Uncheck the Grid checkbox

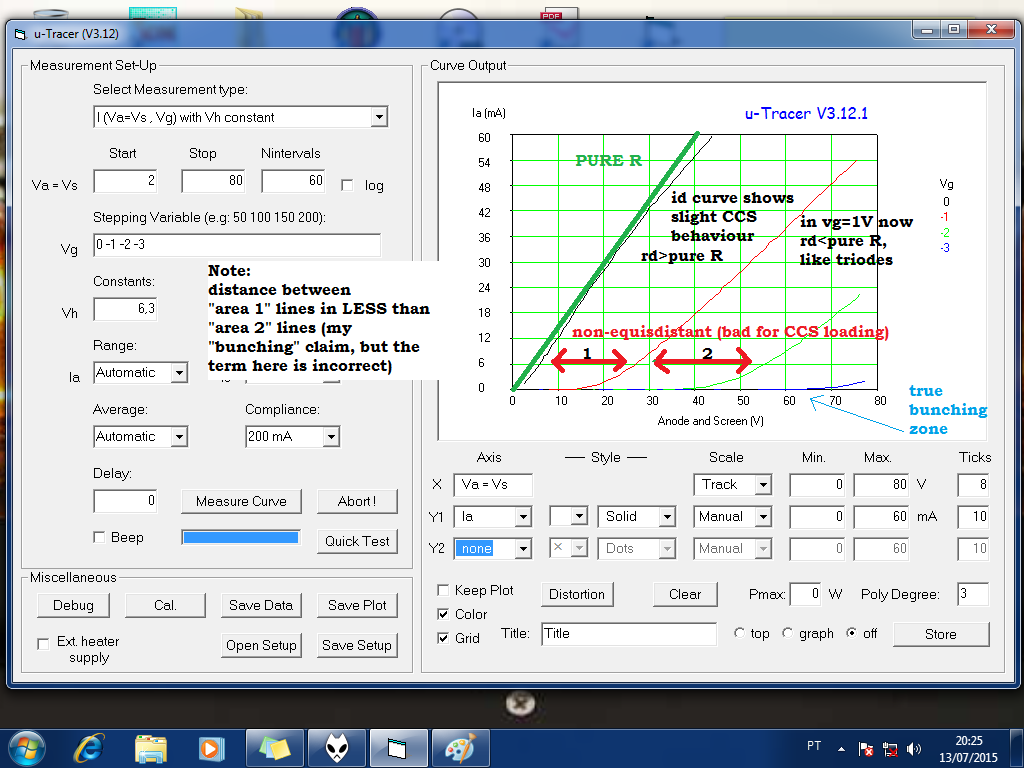443,638
